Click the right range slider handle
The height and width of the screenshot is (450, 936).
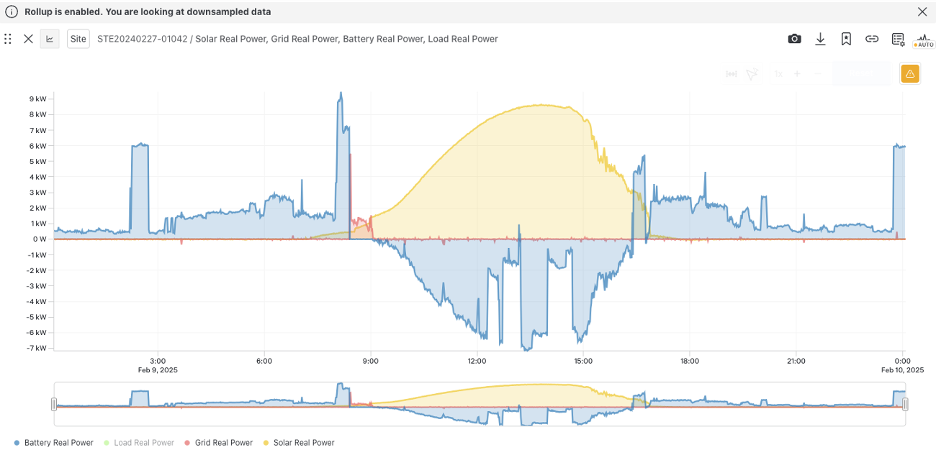[905, 404]
